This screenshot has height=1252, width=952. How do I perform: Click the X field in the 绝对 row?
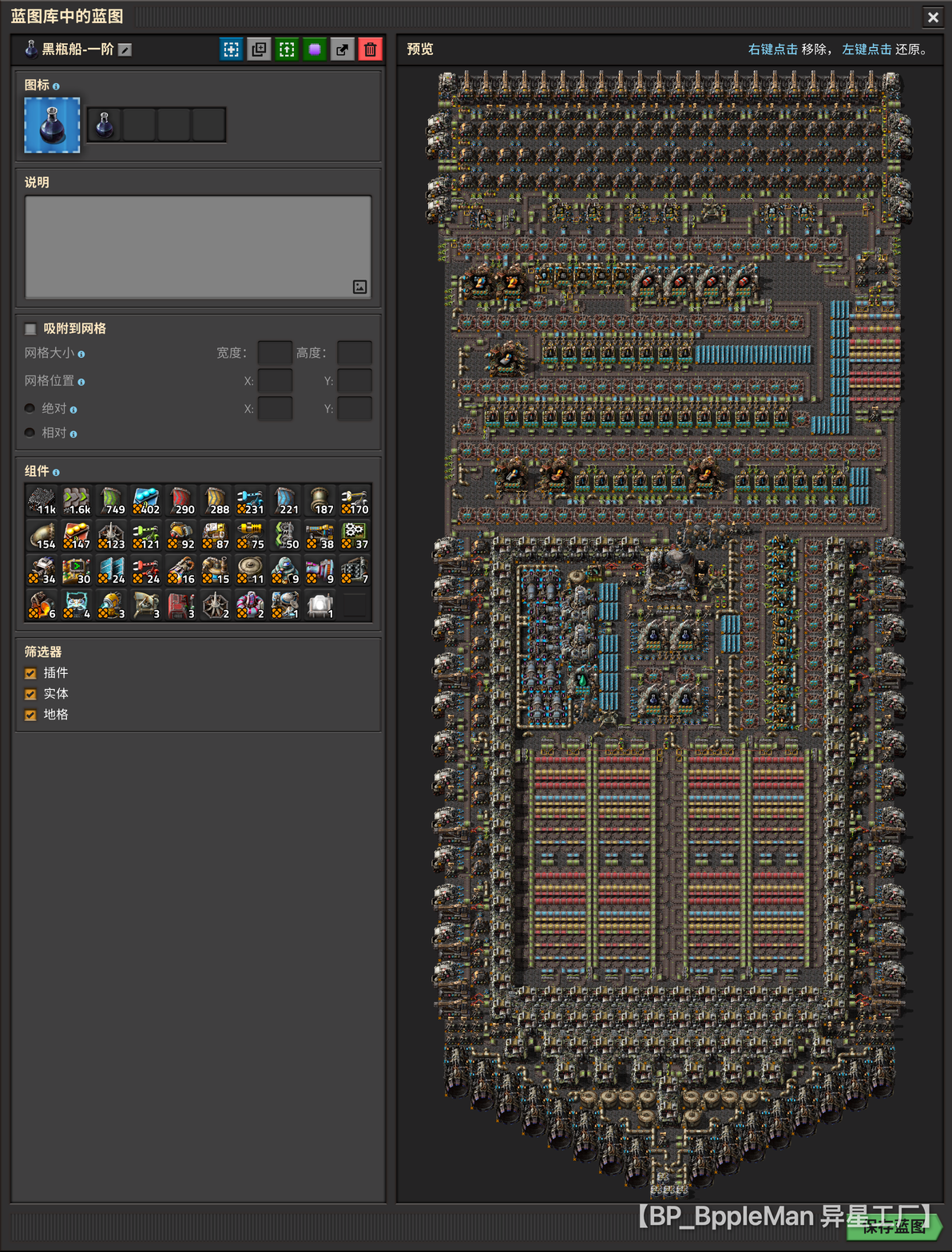pos(275,409)
